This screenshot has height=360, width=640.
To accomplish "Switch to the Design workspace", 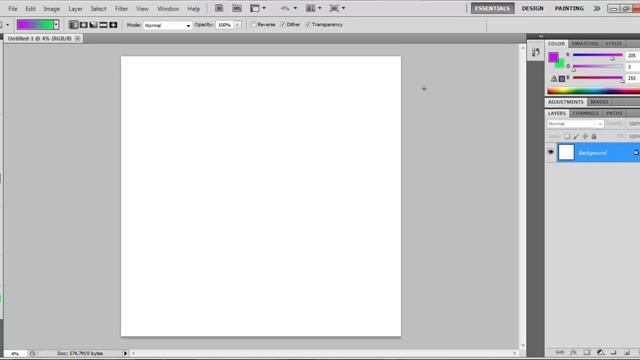I will click(533, 8).
